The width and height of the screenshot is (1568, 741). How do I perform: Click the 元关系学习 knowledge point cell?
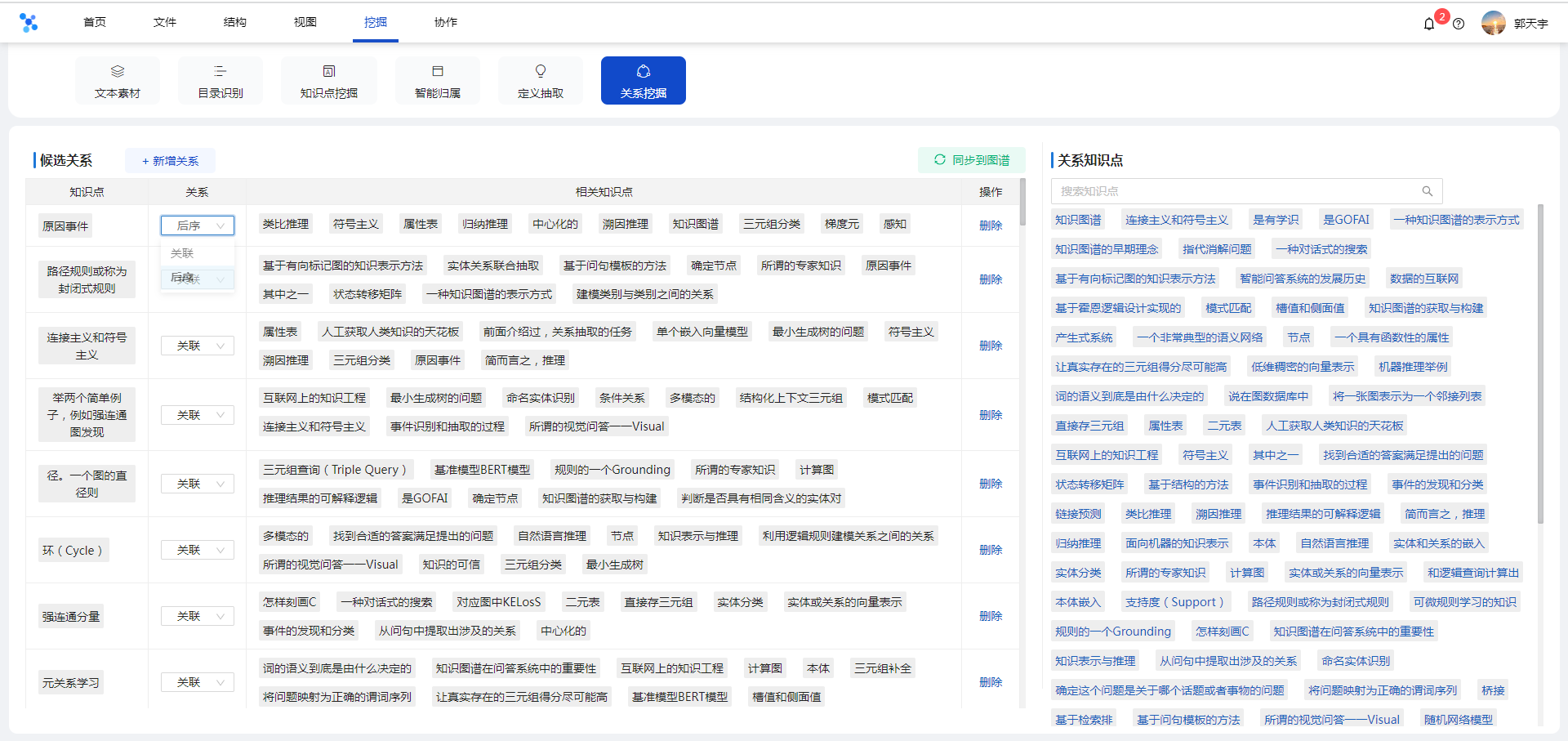tap(71, 683)
